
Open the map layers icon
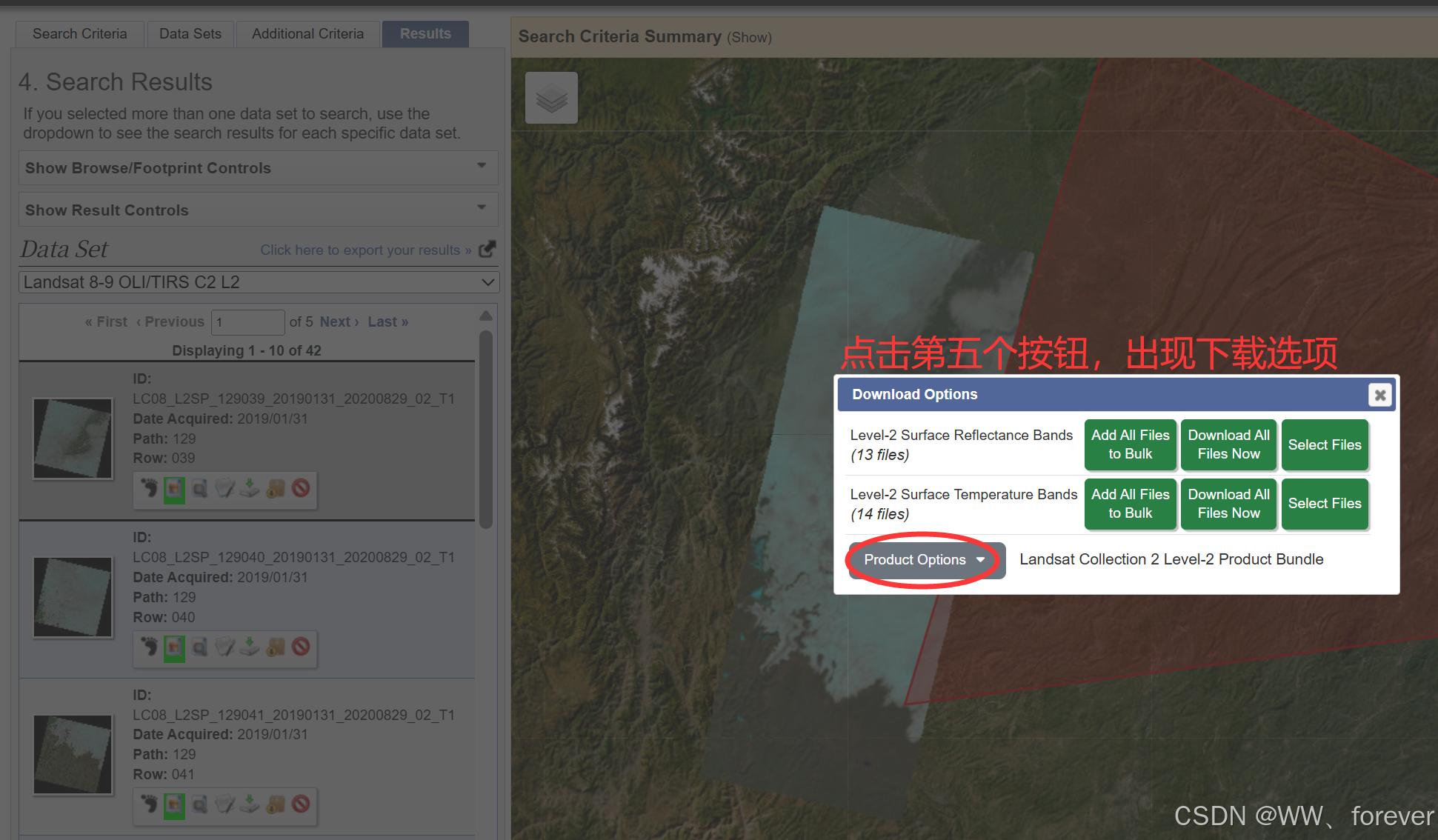click(x=551, y=98)
